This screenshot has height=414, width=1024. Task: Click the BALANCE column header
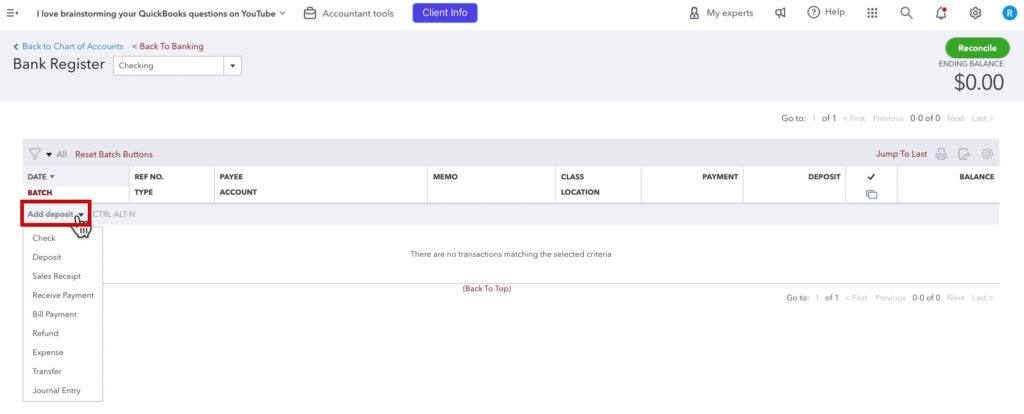point(976,177)
